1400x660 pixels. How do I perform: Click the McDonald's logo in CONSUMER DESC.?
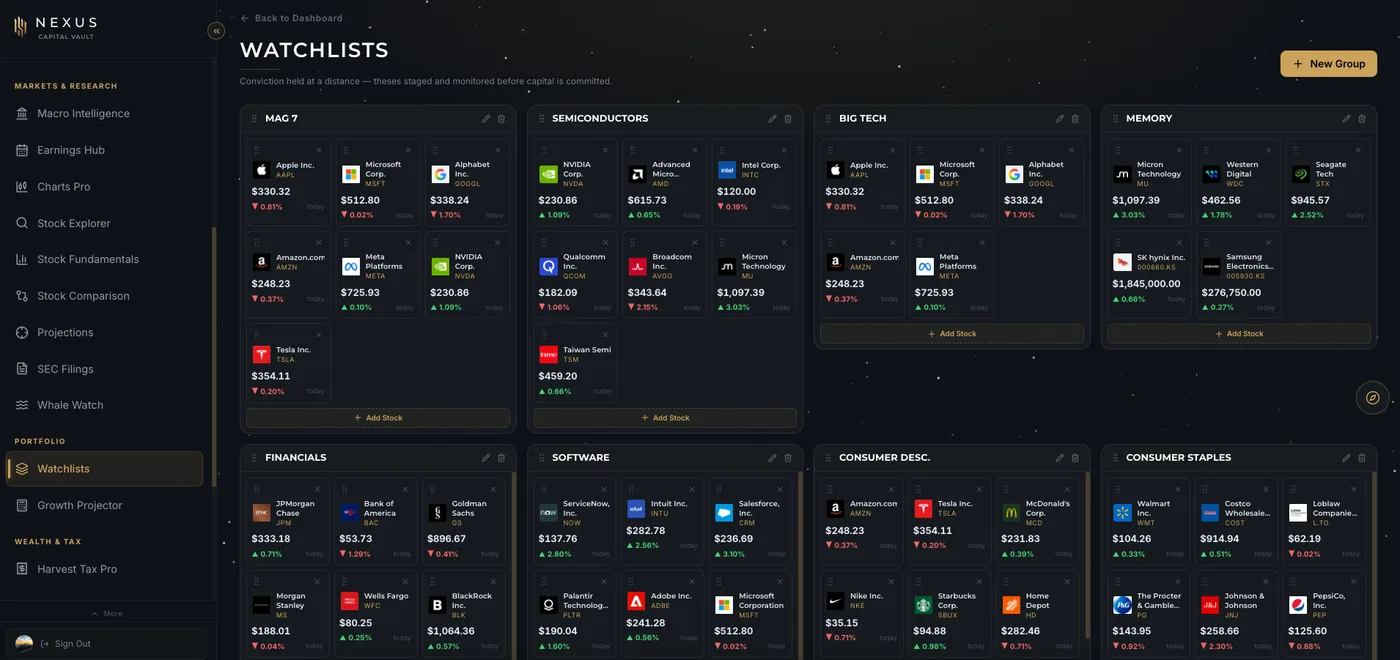pyautogui.click(x=1012, y=513)
